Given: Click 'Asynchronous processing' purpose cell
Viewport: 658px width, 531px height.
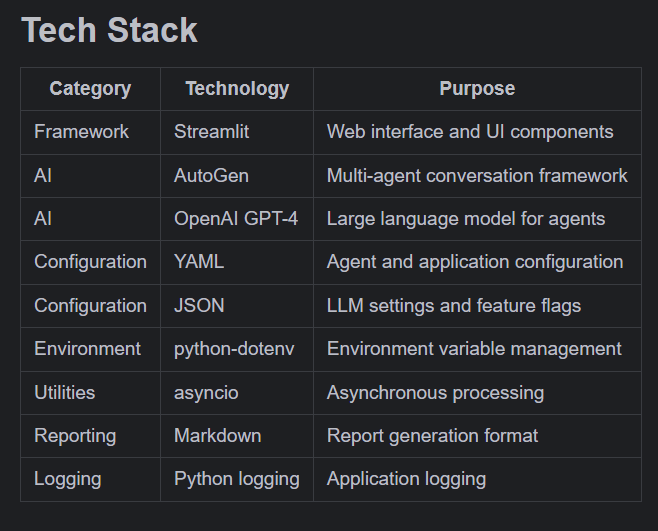Looking at the screenshot, I should [477, 393].
